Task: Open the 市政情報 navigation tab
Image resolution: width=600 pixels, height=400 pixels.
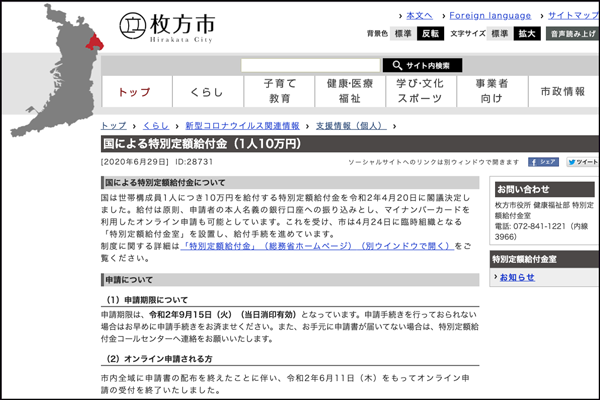Action: [x=562, y=91]
